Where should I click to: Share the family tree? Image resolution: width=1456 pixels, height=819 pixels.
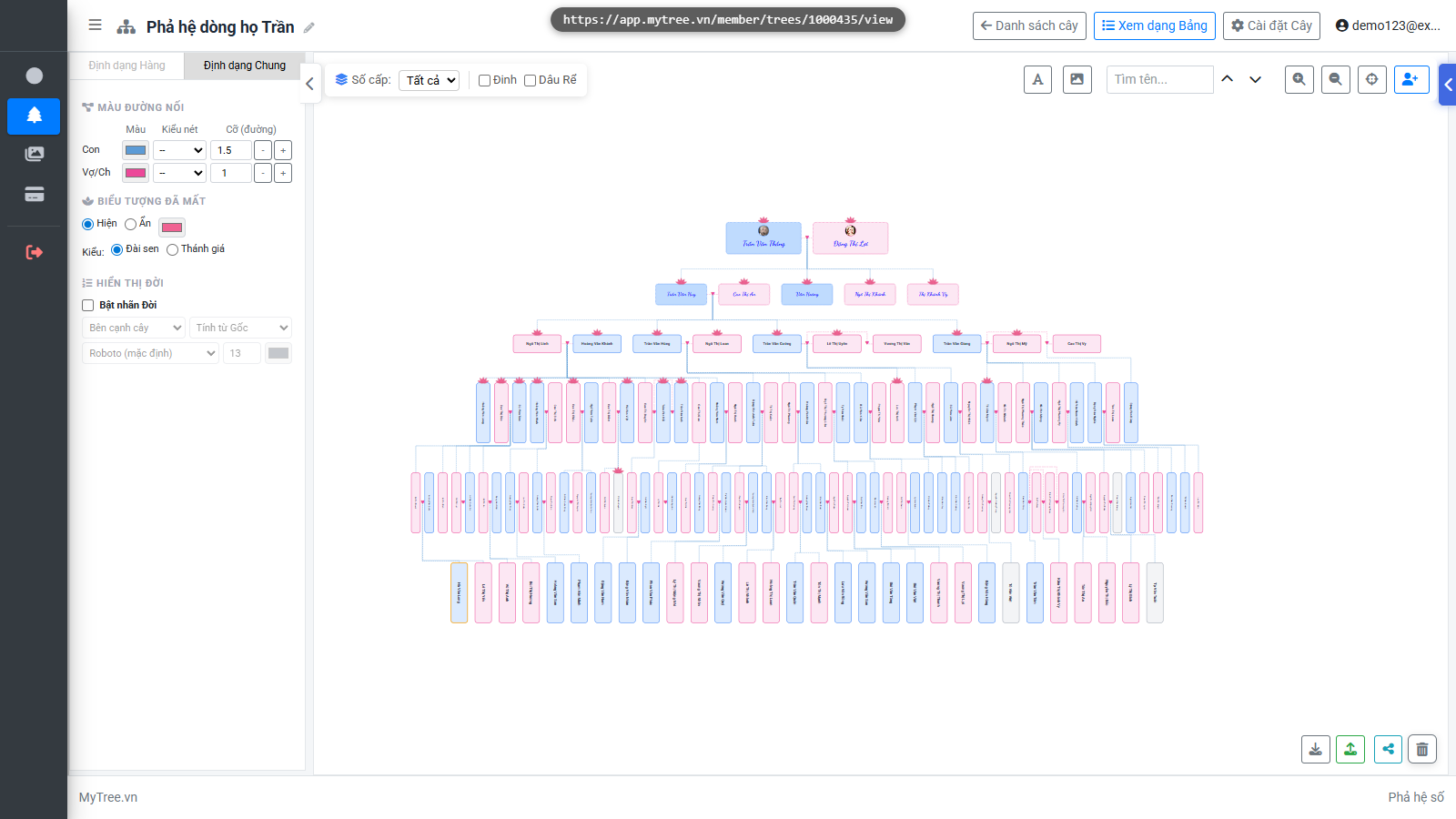click(1388, 749)
